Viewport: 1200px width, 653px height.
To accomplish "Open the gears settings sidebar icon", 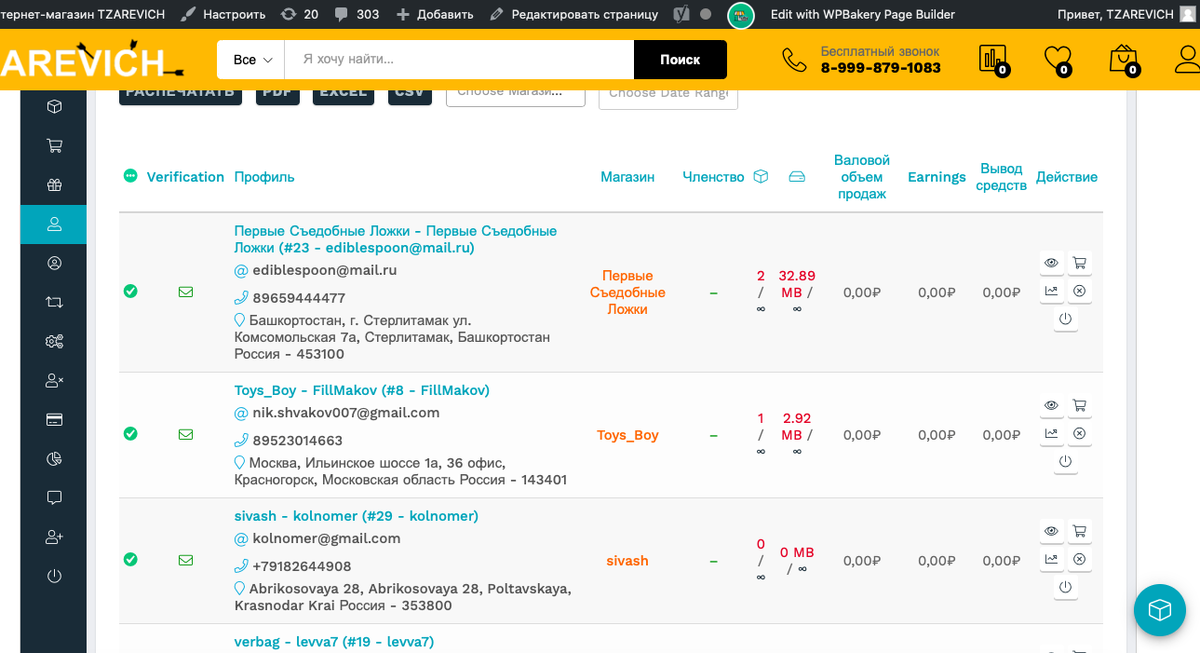I will 54,341.
